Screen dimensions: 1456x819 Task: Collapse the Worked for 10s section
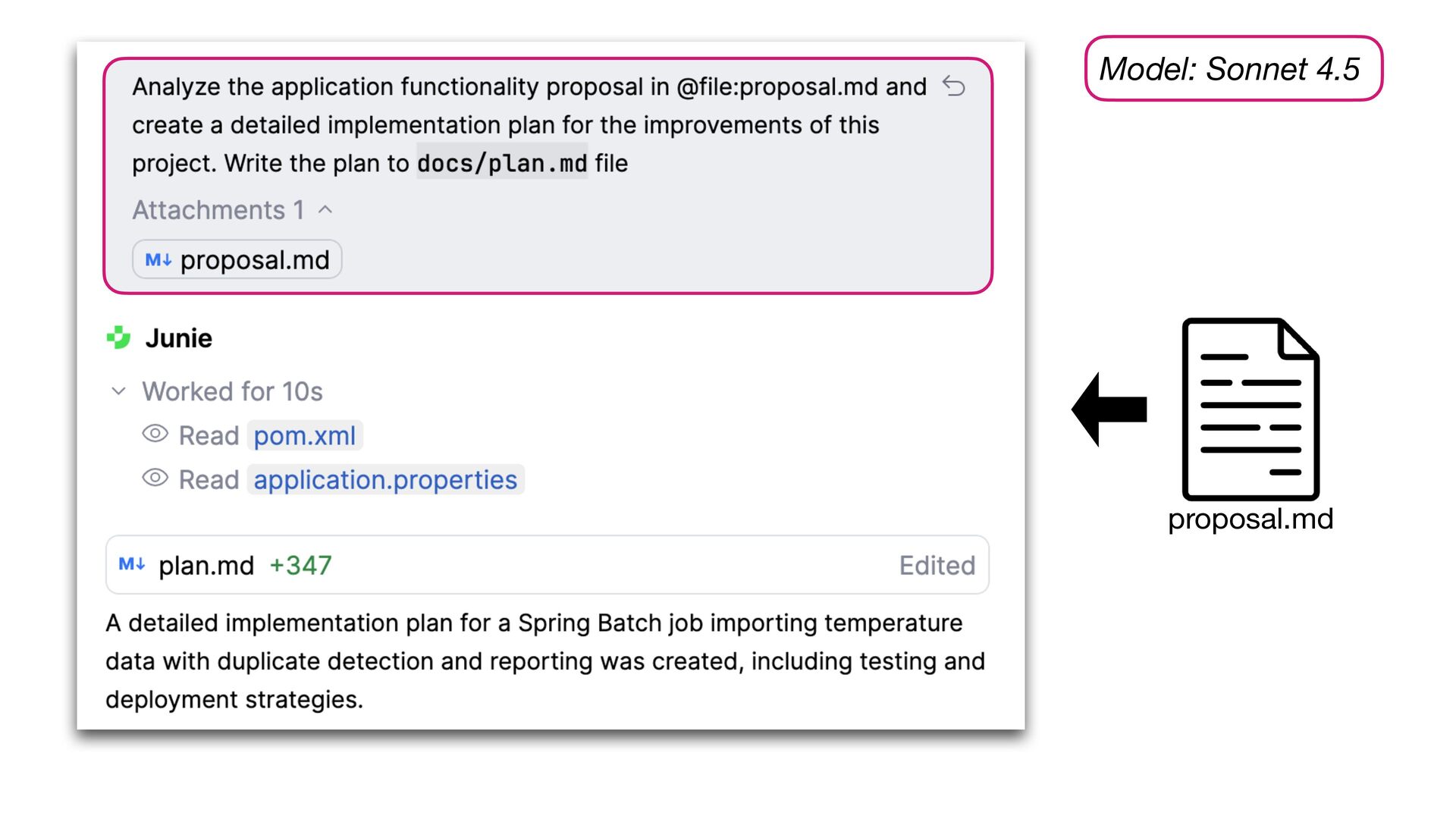pyautogui.click(x=118, y=391)
